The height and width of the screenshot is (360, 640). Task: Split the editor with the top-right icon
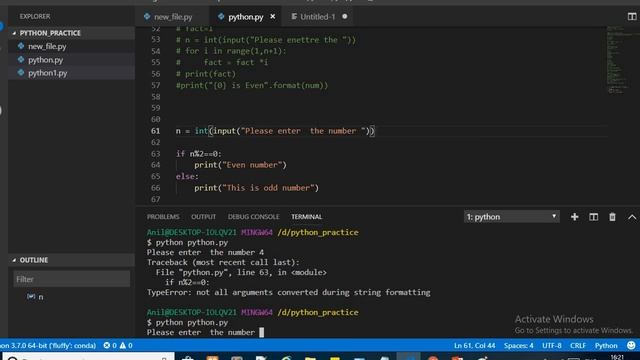pyautogui.click(x=632, y=16)
